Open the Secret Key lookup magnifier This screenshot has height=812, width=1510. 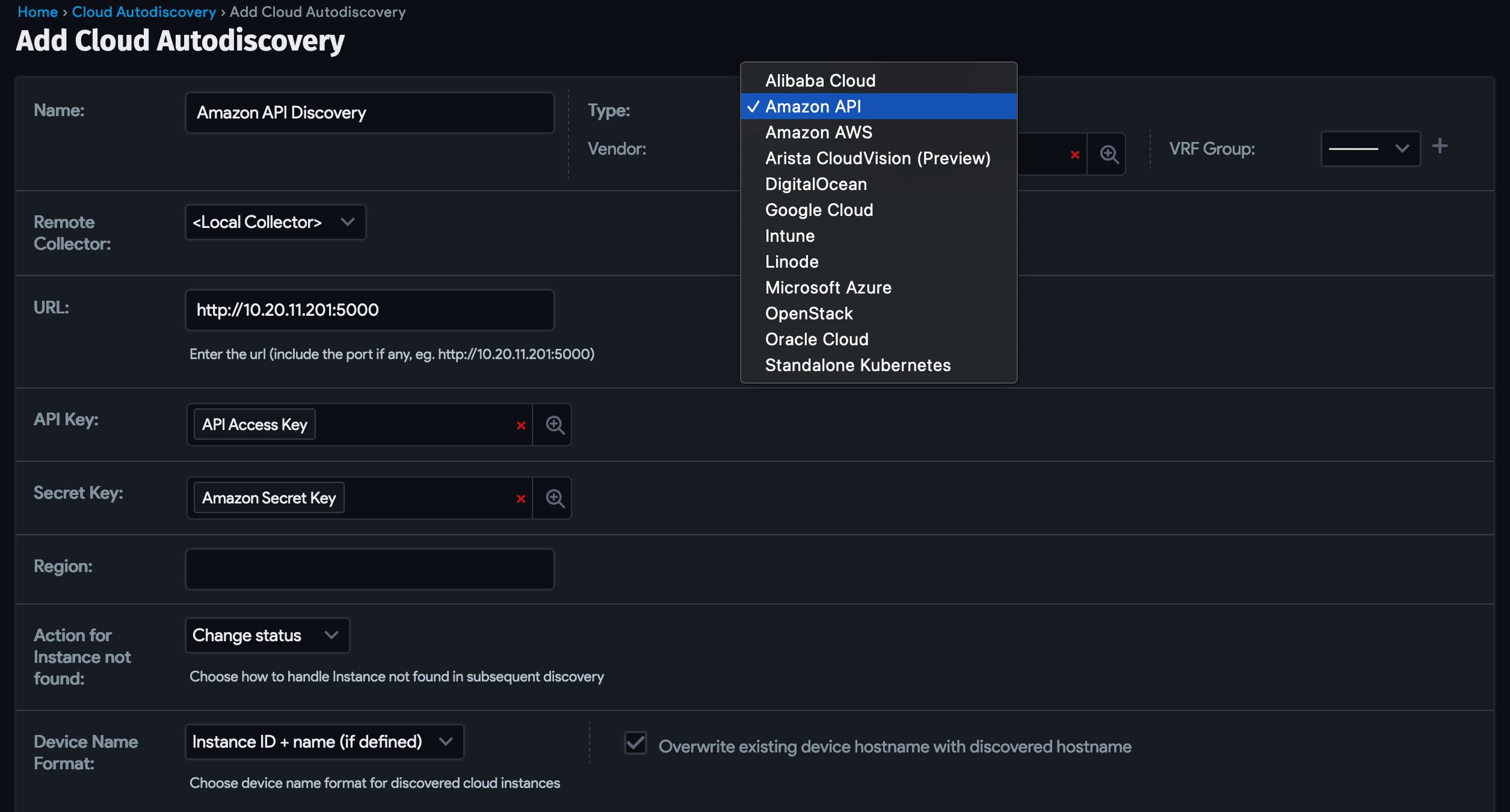[x=553, y=497]
